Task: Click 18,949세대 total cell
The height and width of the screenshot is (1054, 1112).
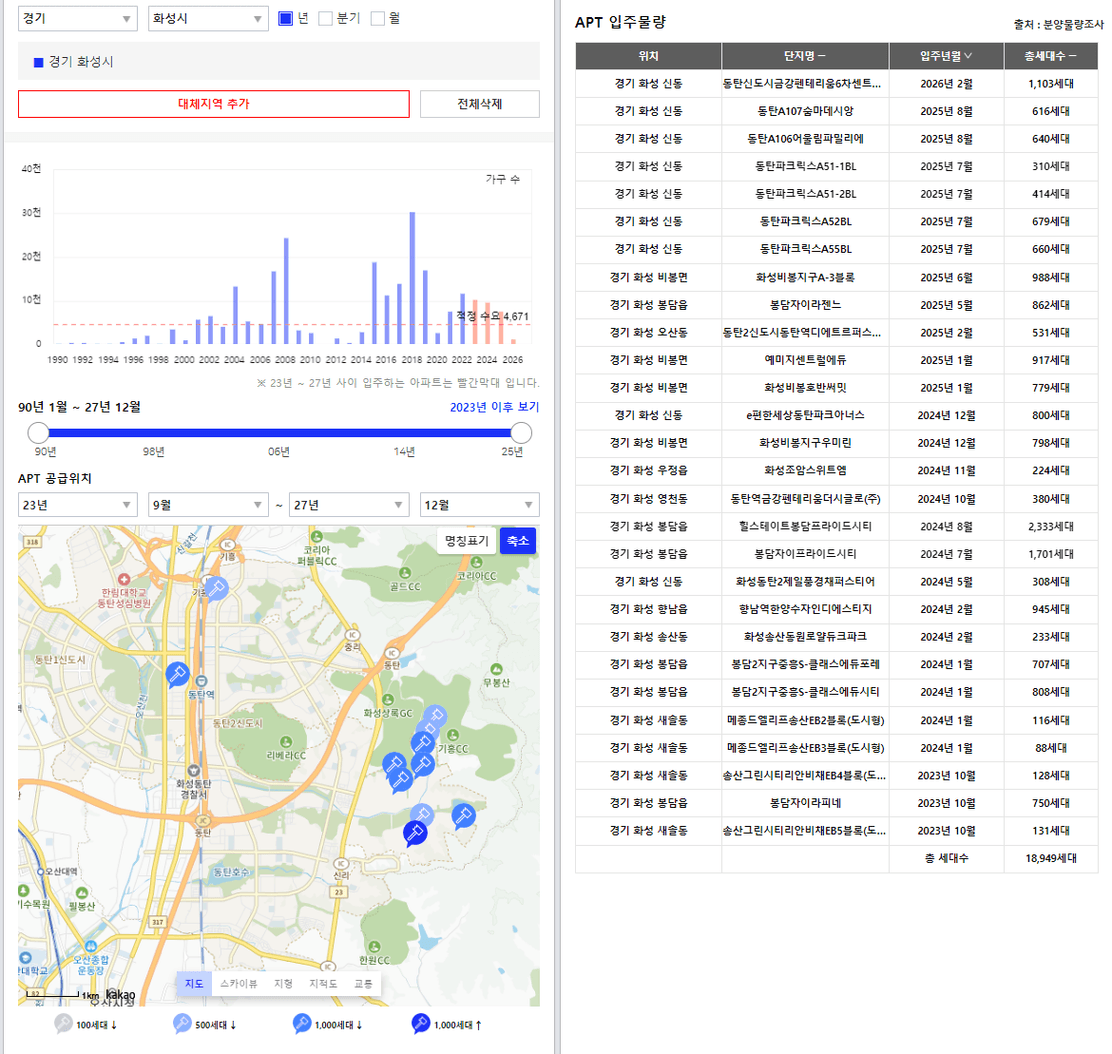Action: pyautogui.click(x=1050, y=858)
